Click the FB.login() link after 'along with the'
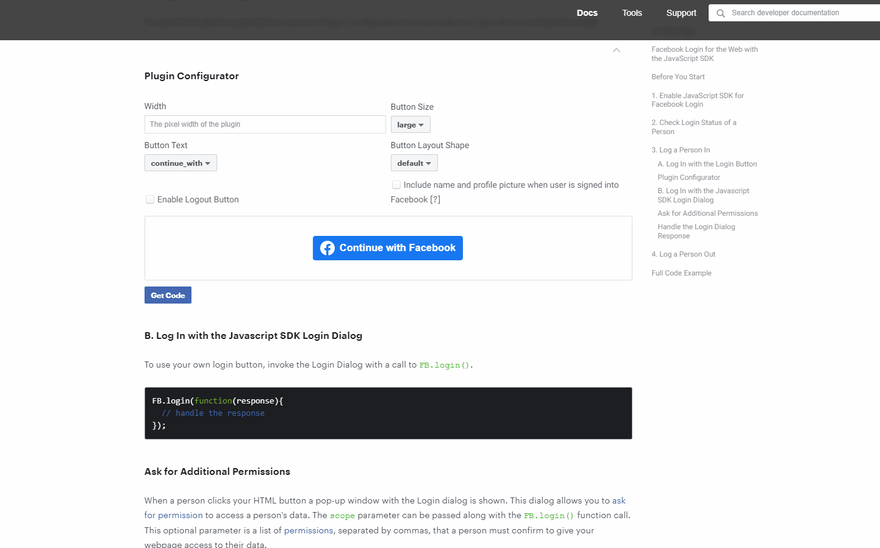The width and height of the screenshot is (880, 548). [x=549, y=515]
